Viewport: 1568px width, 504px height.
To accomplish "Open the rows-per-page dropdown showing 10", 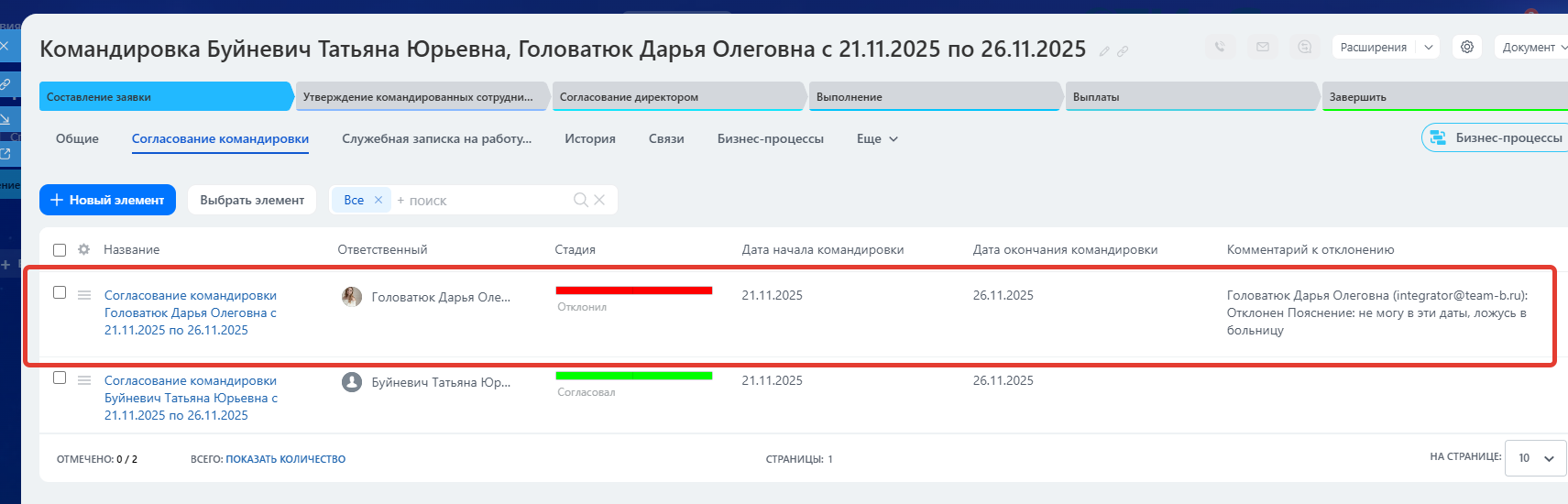I will coord(1536,458).
